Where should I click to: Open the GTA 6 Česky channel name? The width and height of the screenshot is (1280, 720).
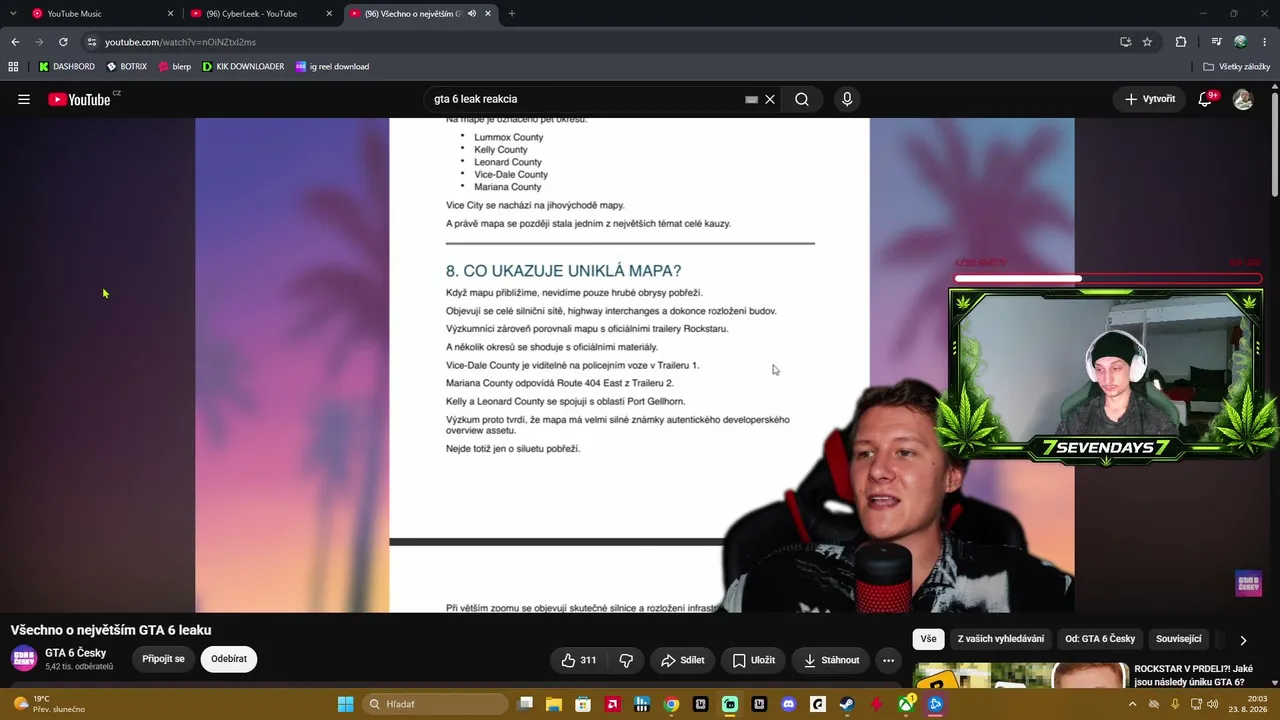pos(75,653)
